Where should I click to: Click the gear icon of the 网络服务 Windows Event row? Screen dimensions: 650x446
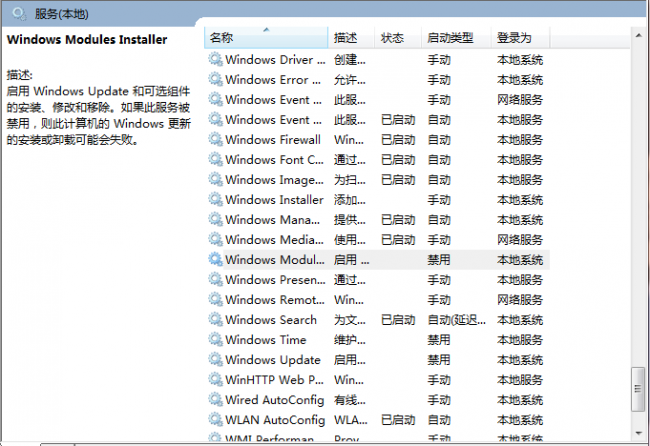(x=215, y=99)
